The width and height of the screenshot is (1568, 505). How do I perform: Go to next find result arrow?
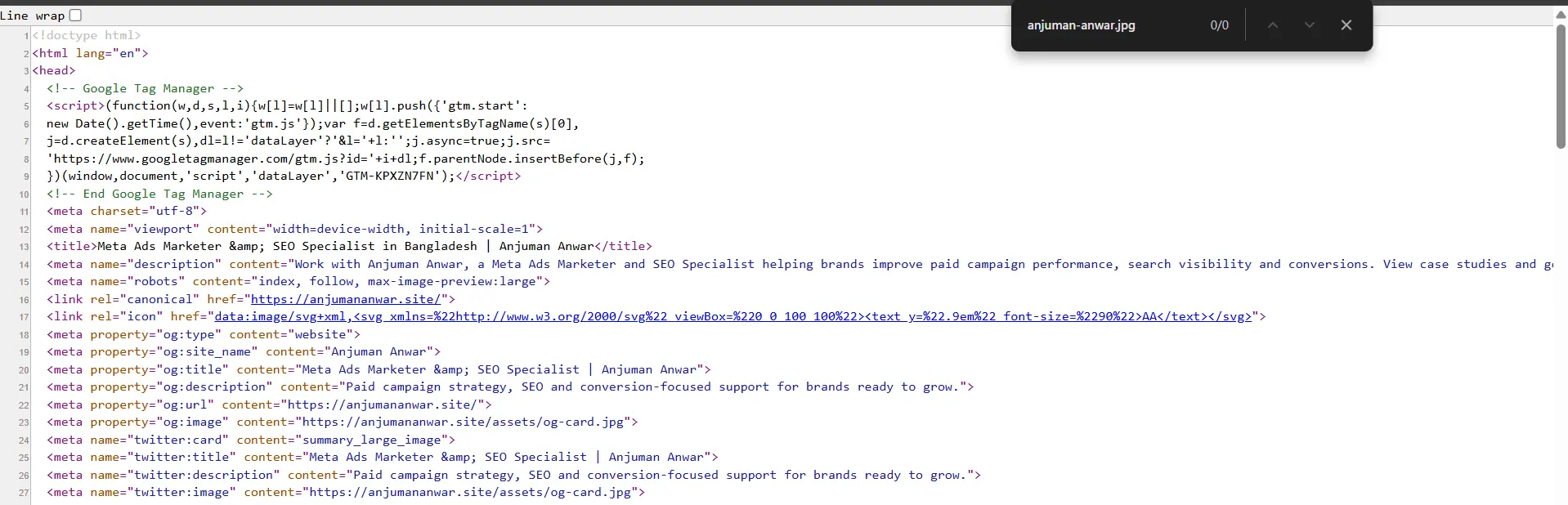(x=1310, y=25)
